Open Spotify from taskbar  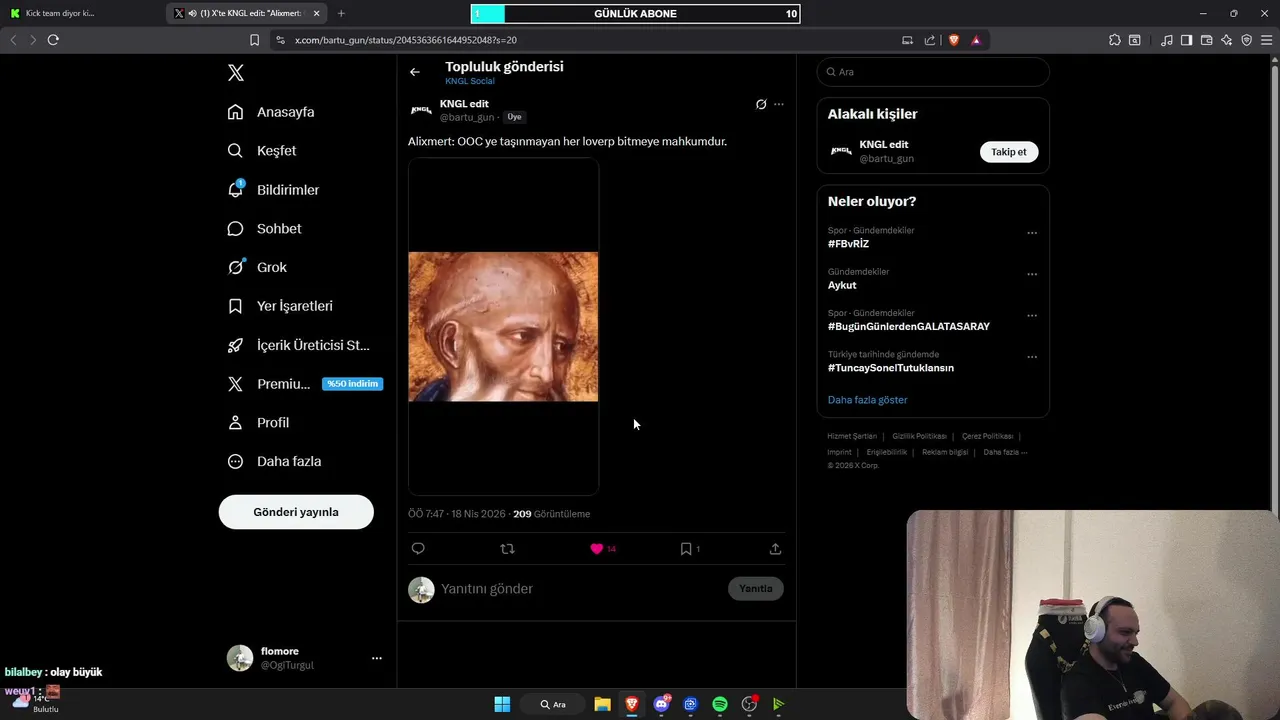tap(720, 704)
